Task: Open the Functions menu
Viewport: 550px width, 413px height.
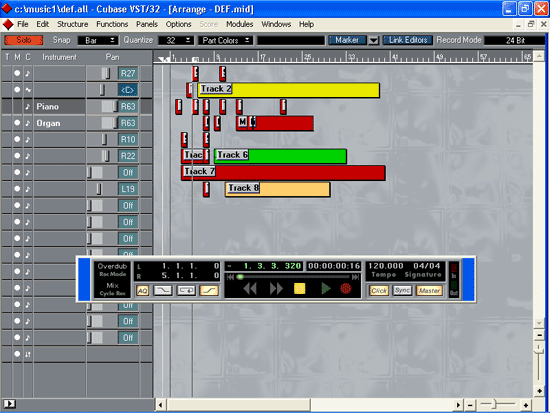Action: coord(112,24)
